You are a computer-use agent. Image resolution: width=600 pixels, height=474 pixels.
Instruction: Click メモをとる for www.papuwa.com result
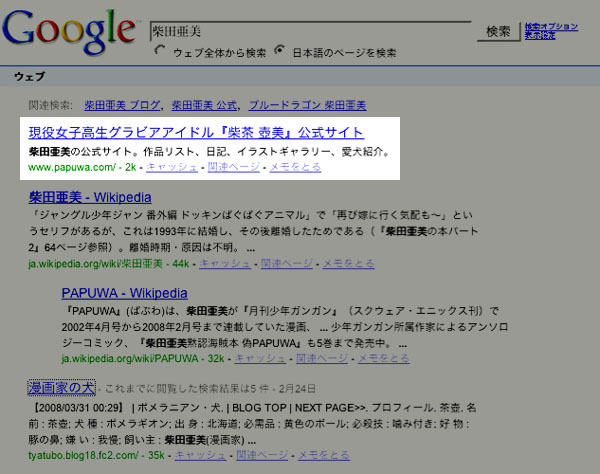click(295, 167)
